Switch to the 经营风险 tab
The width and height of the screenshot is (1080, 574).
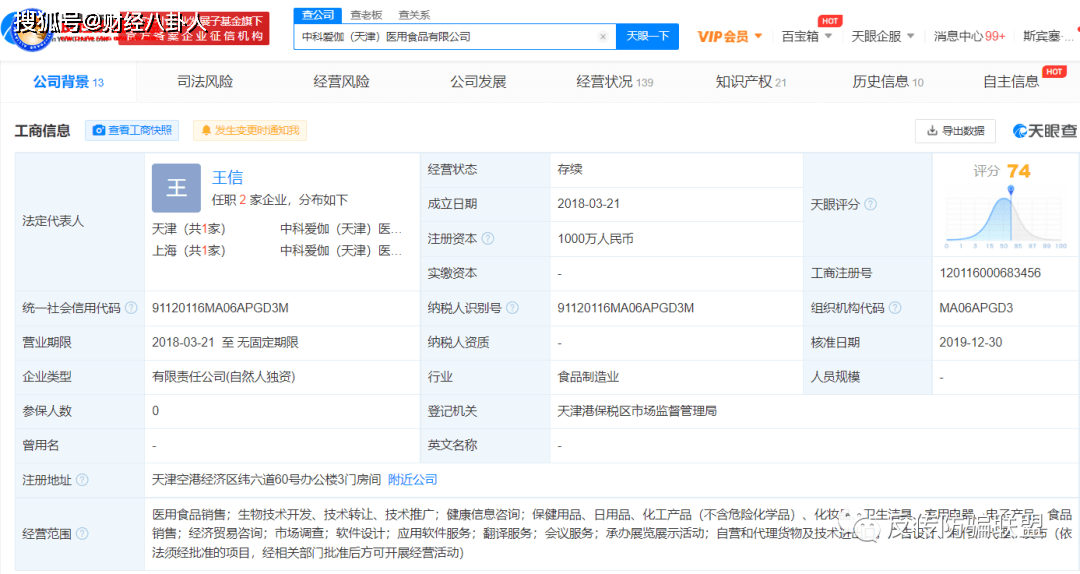tap(341, 82)
